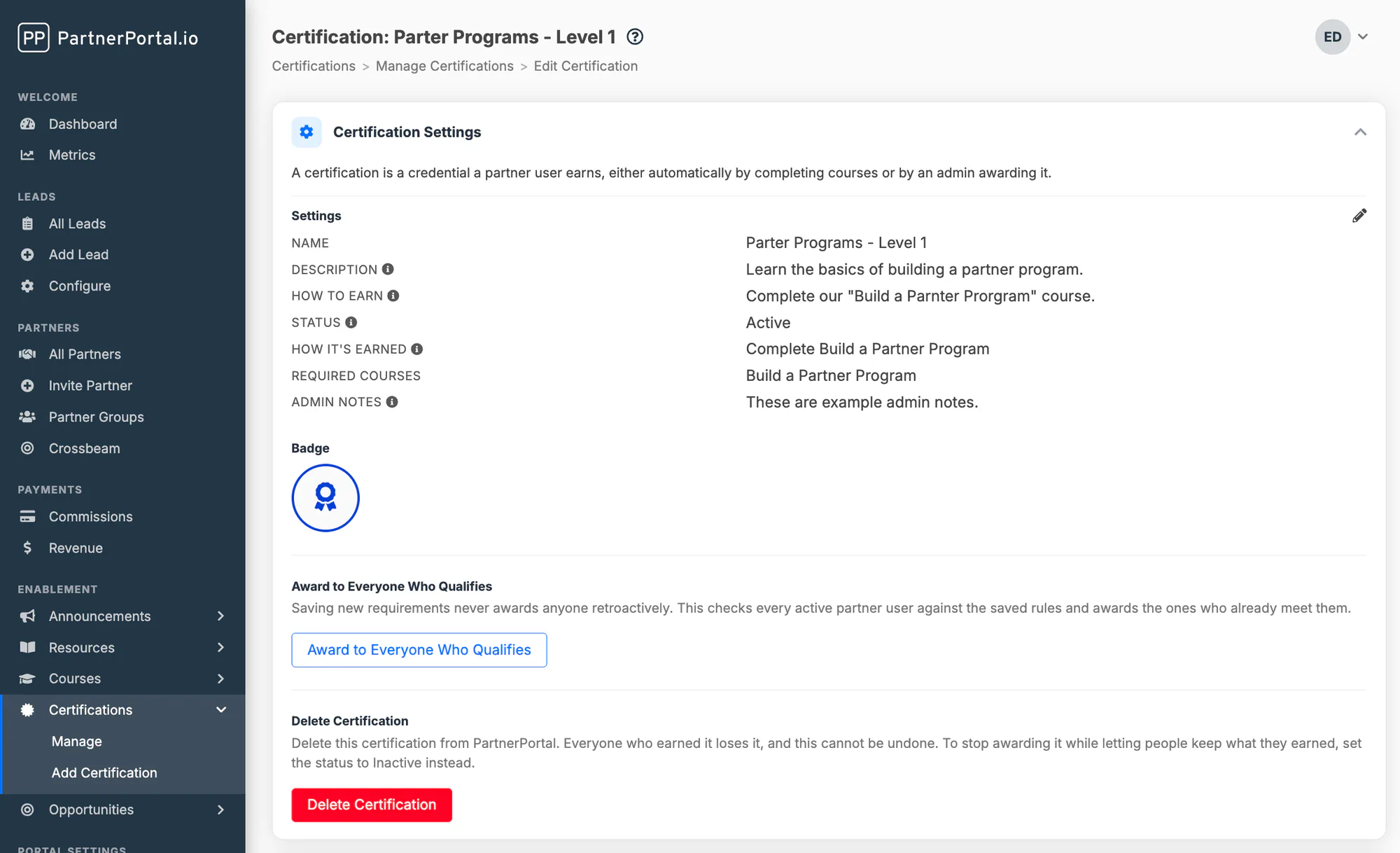Image resolution: width=1400 pixels, height=853 pixels.
Task: Click the Edit Certification breadcrumb
Action: (586, 66)
